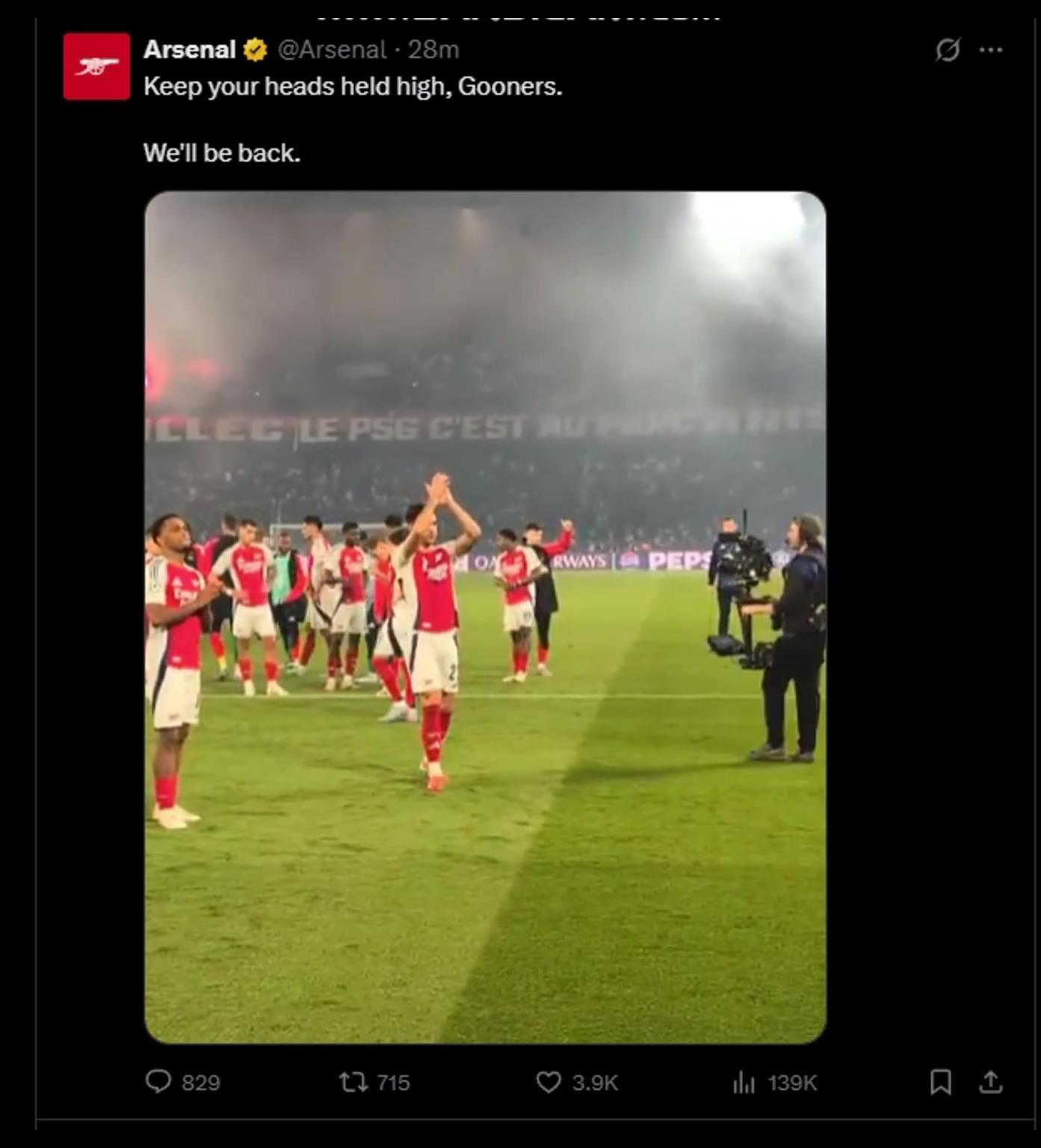Screen dimensions: 1041x1148
Task: Click the gold verified badge
Action: pyautogui.click(x=255, y=50)
